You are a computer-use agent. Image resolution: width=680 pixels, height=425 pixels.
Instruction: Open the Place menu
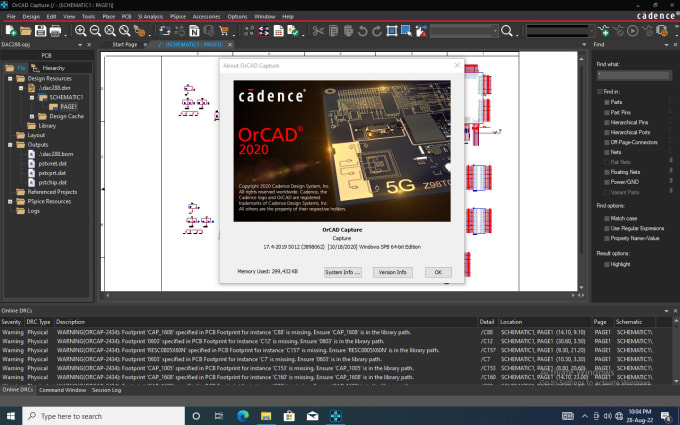(x=108, y=16)
